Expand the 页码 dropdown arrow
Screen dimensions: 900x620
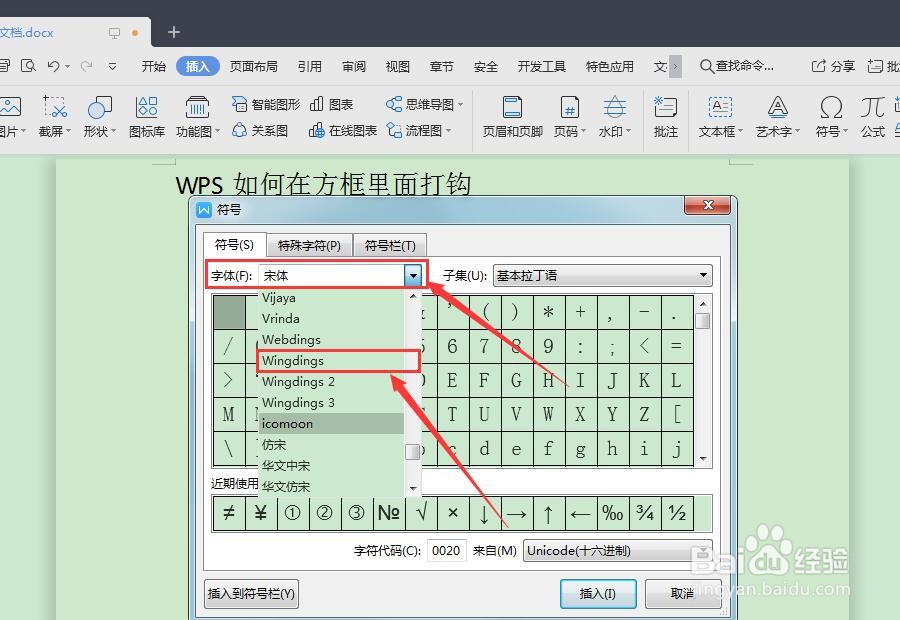[583, 131]
